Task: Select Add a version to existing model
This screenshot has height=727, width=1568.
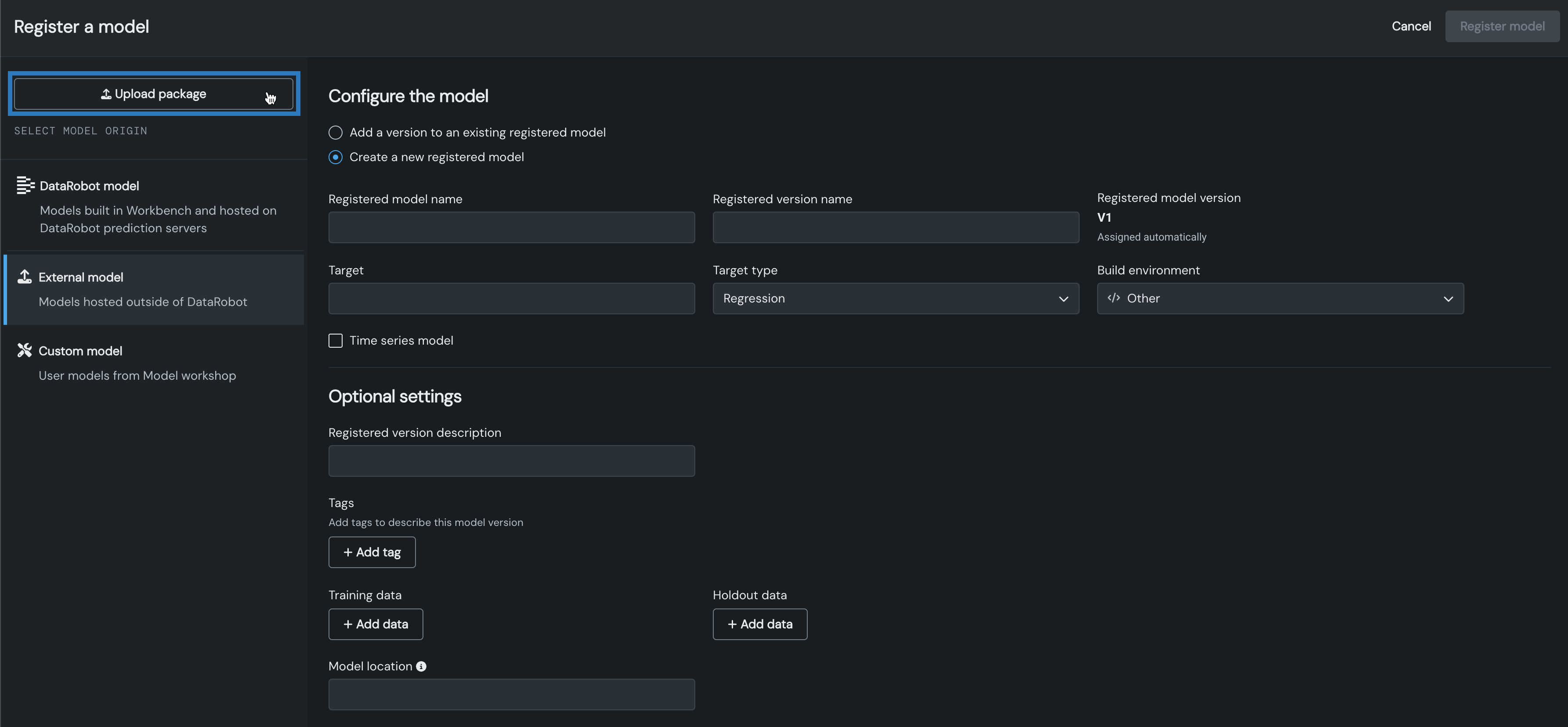Action: pyautogui.click(x=336, y=133)
